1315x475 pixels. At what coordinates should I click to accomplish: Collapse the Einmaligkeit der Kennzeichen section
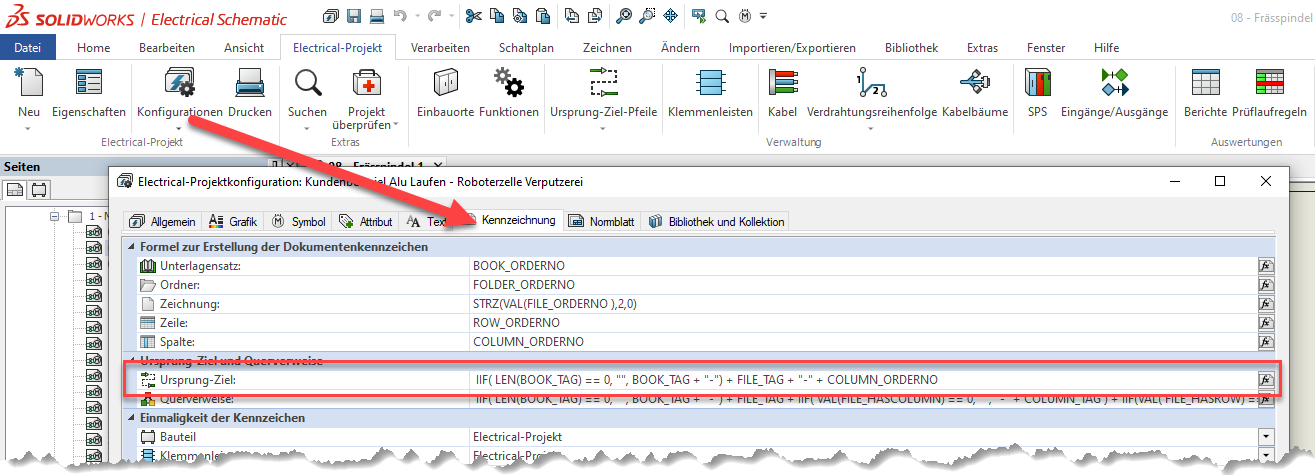[x=131, y=417]
